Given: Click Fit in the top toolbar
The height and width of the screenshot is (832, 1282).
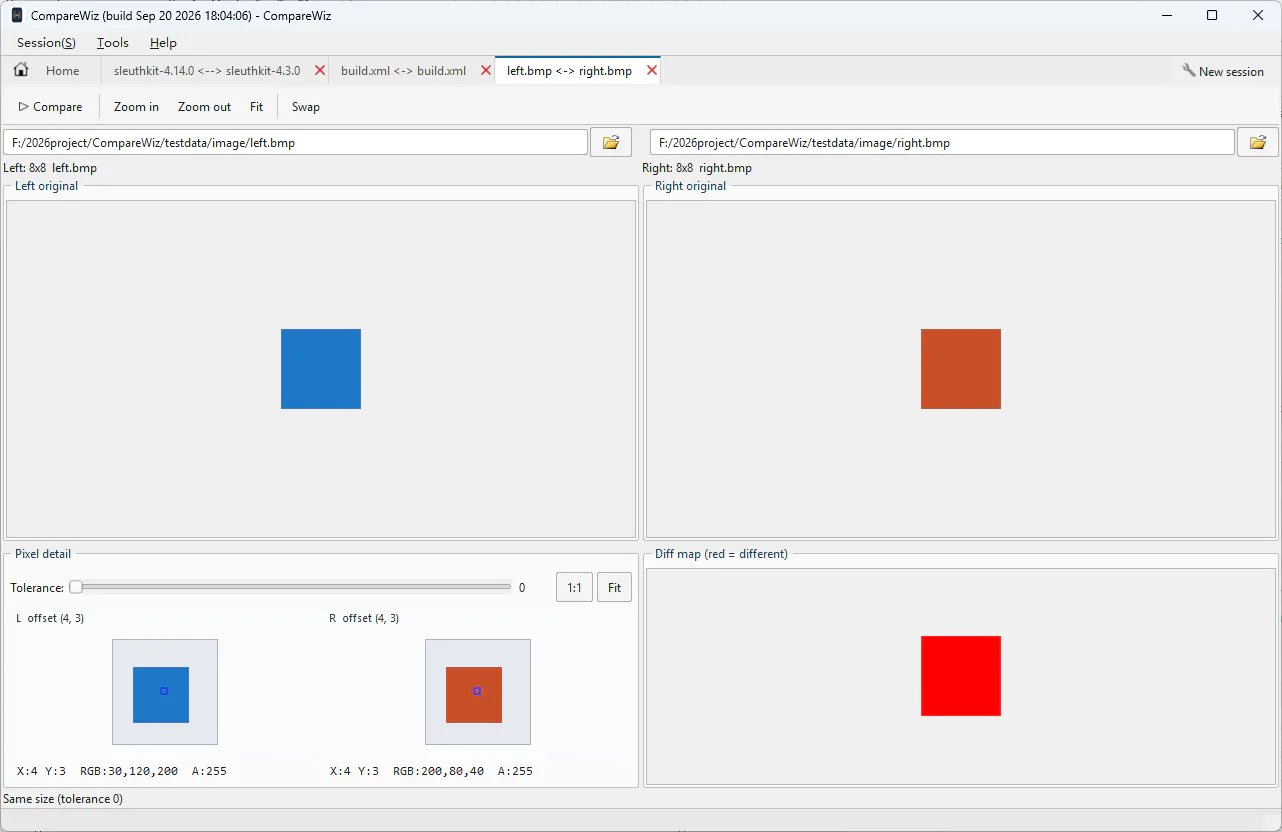Looking at the screenshot, I should coord(257,106).
